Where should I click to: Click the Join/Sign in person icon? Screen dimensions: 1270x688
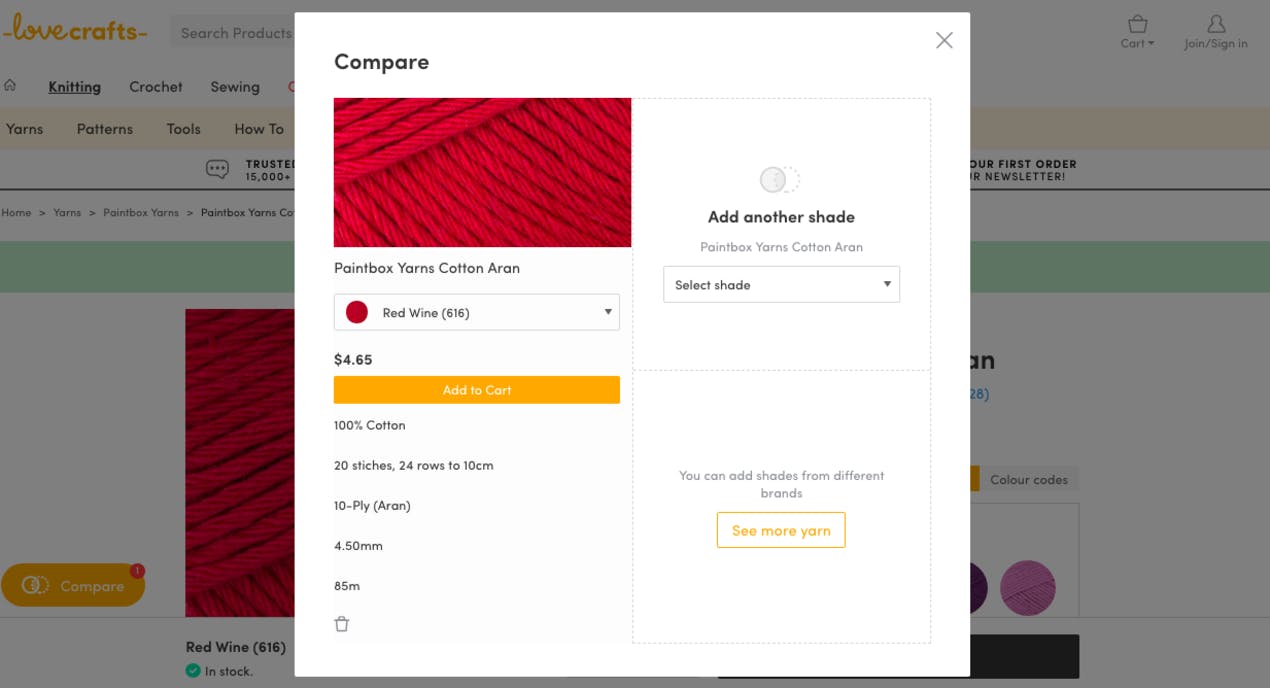pyautogui.click(x=1216, y=24)
